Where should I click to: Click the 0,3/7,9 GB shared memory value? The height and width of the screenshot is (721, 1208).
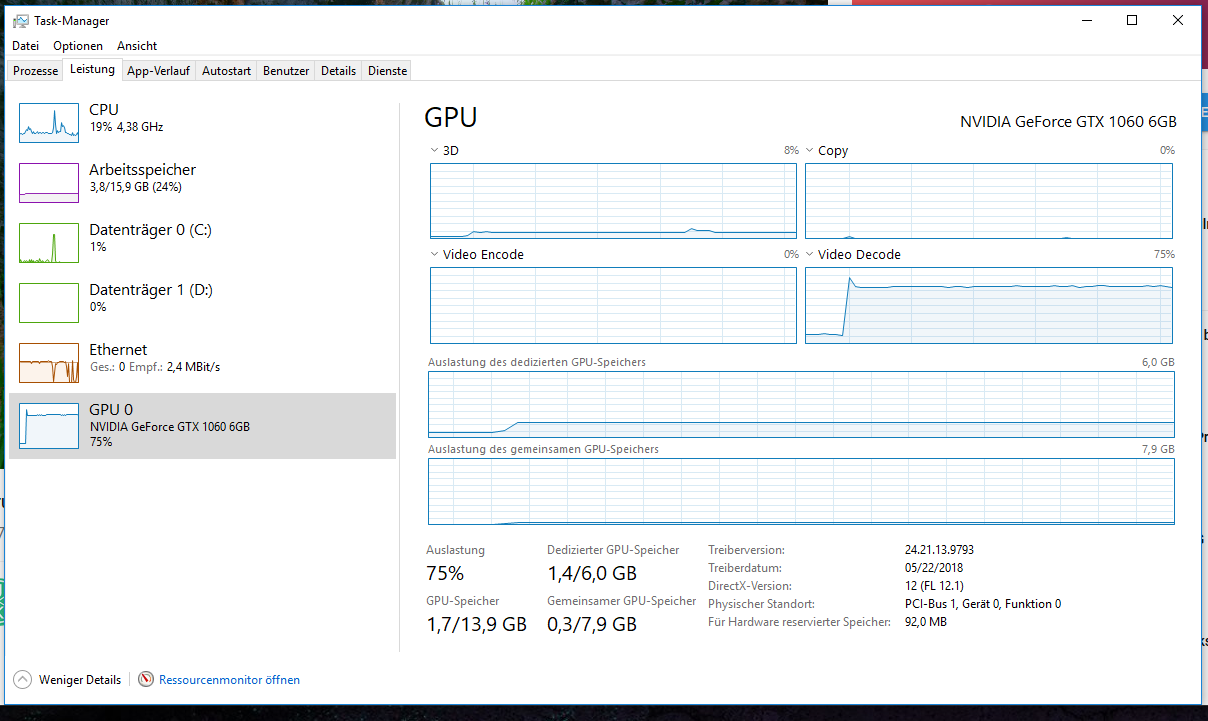(x=592, y=625)
